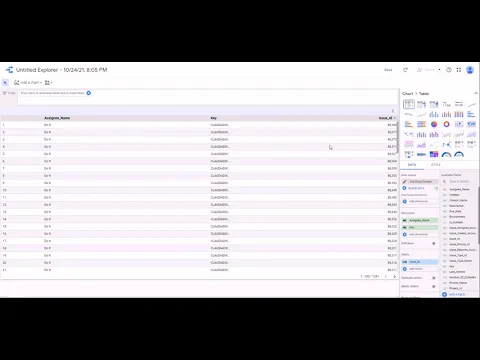The image size is (480, 360).
Task: Select the Pie chart type
Action: 434,124
